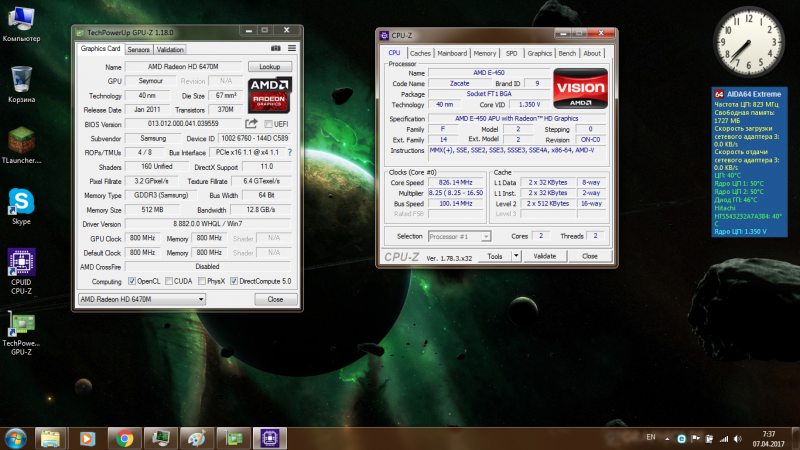Open the Computer desktop icon
Screen dimensions: 800x450
(21, 24)
